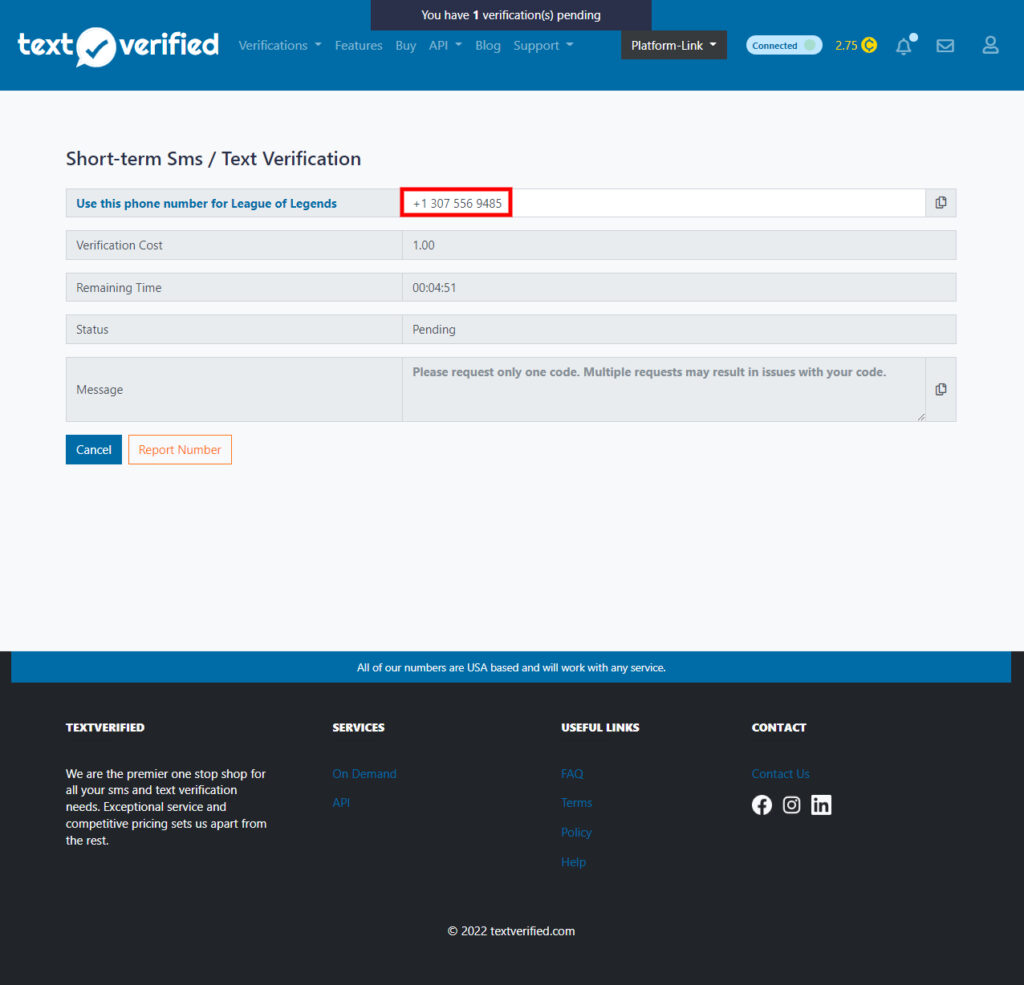The height and width of the screenshot is (985, 1024).
Task: Click the Report Number button
Action: [180, 449]
